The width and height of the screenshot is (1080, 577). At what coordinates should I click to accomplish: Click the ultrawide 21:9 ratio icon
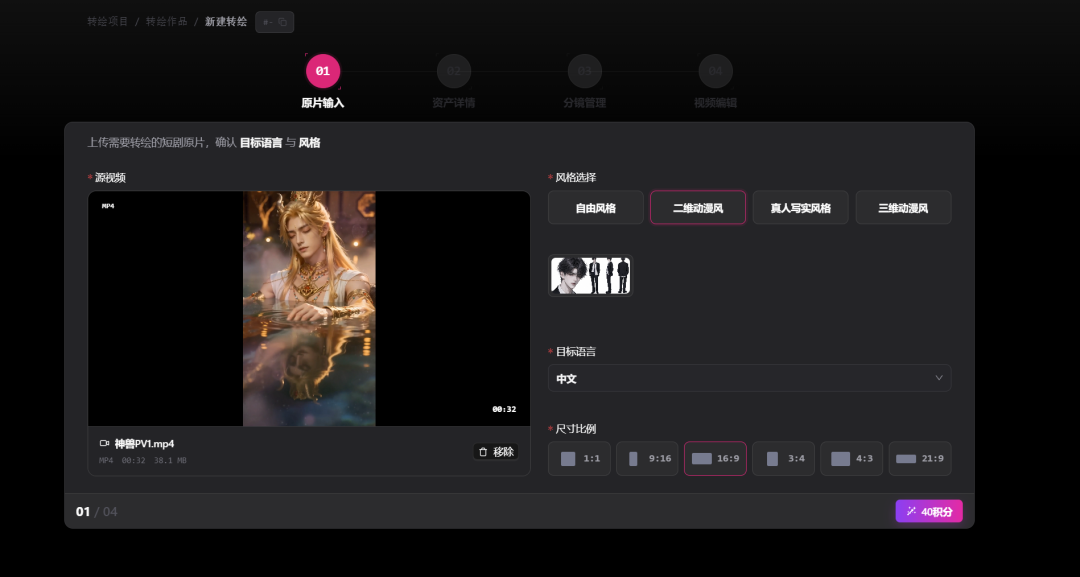click(x=906, y=459)
